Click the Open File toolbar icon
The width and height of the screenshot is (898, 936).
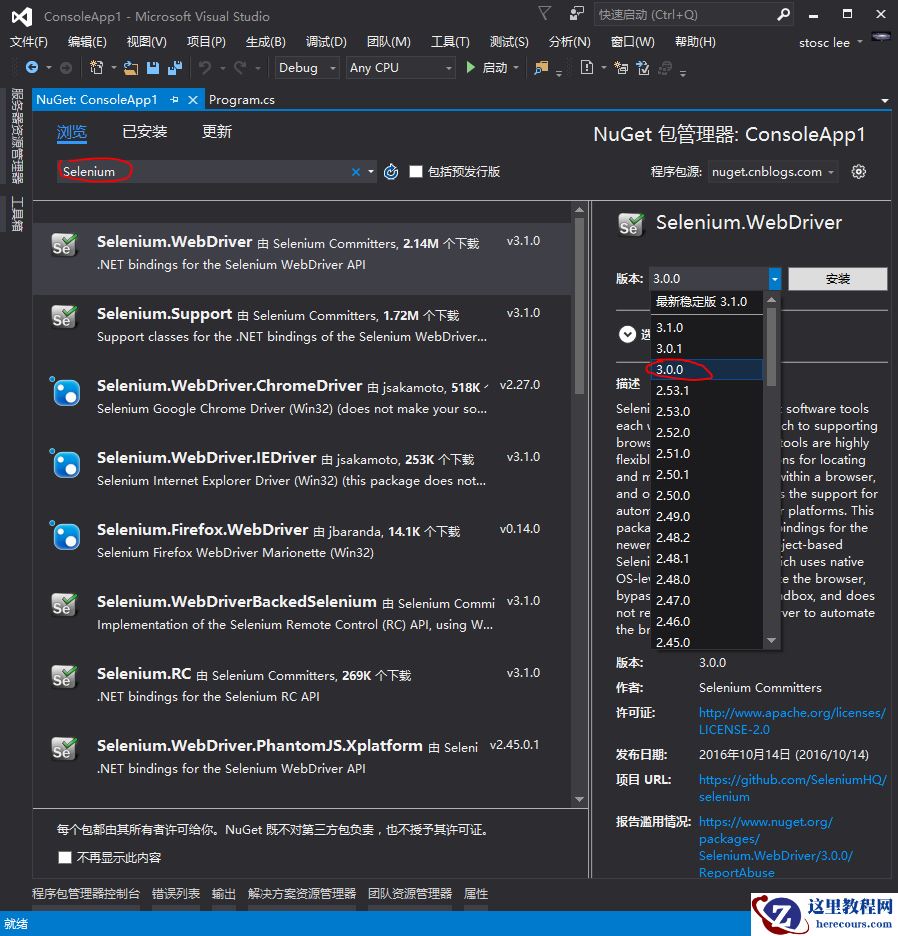(131, 68)
